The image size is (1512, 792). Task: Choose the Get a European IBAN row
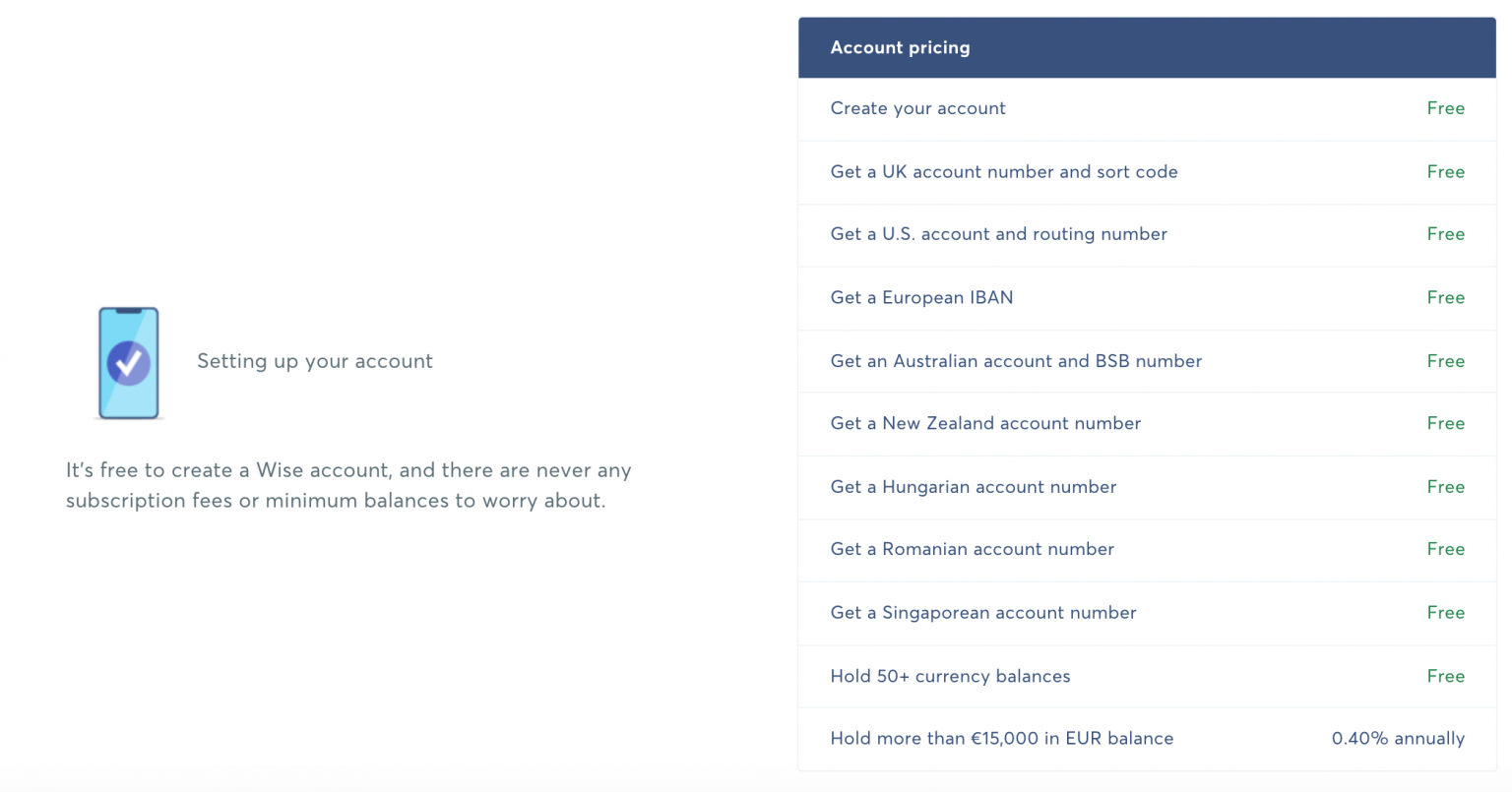pyautogui.click(x=1147, y=298)
